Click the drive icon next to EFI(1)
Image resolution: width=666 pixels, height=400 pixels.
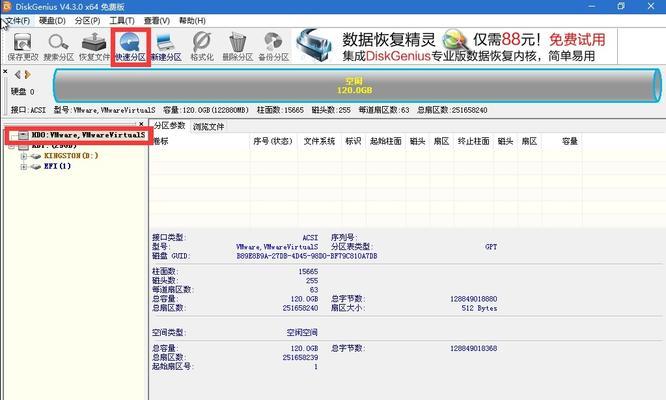(36, 166)
